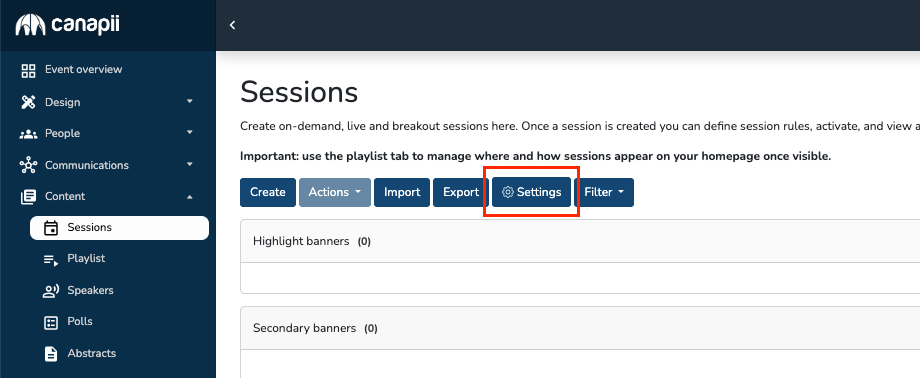Image resolution: width=920 pixels, height=378 pixels.
Task: Click the Speakers icon in sidebar
Action: [x=51, y=291]
